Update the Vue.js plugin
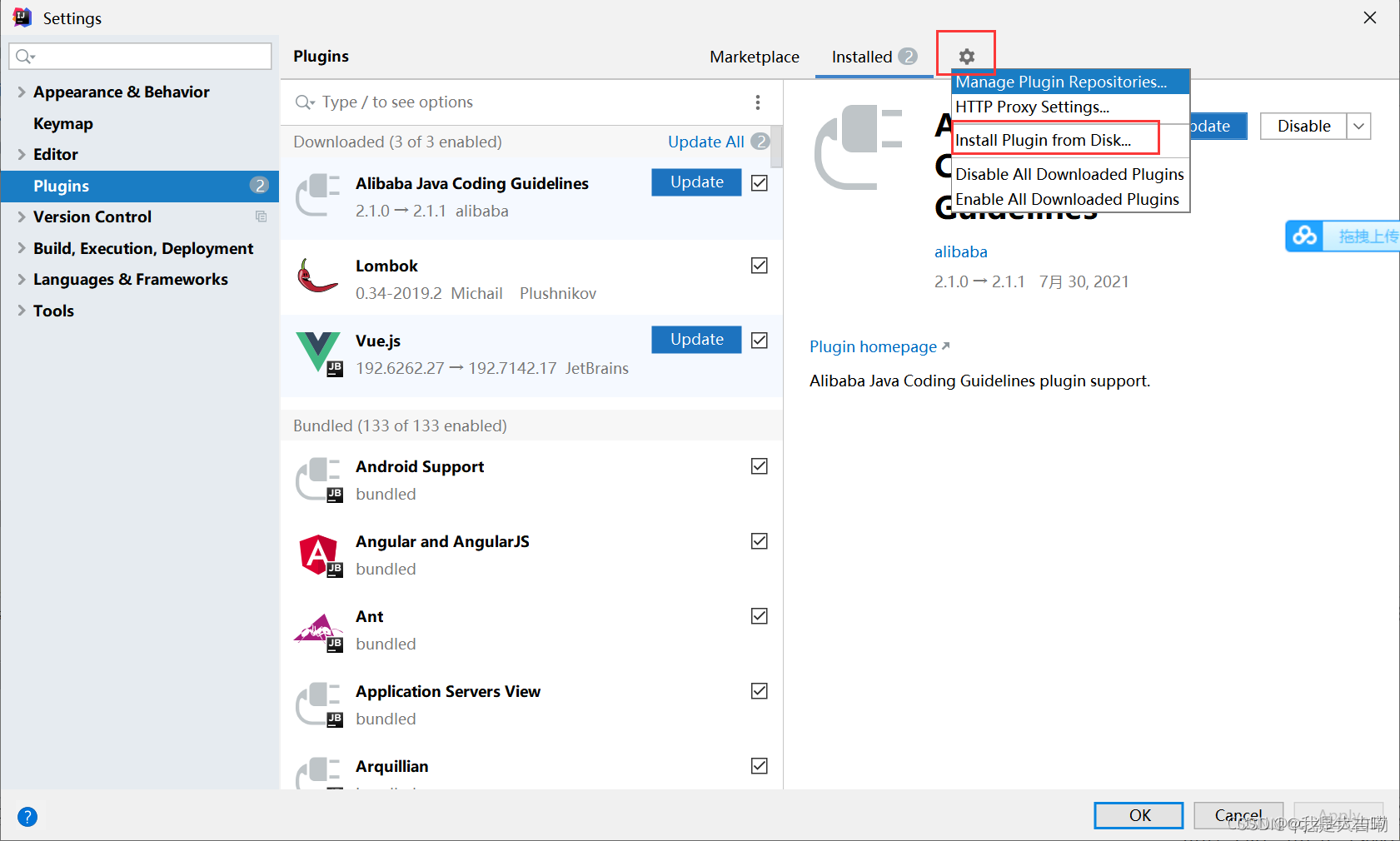The width and height of the screenshot is (1400, 841). (x=697, y=340)
